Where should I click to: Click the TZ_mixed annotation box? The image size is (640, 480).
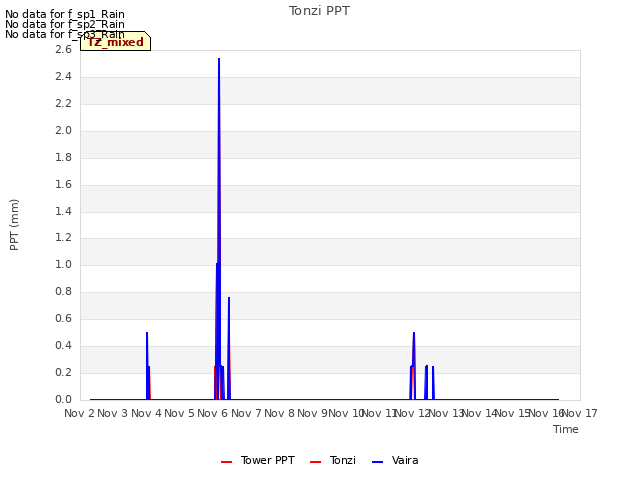[116, 41]
